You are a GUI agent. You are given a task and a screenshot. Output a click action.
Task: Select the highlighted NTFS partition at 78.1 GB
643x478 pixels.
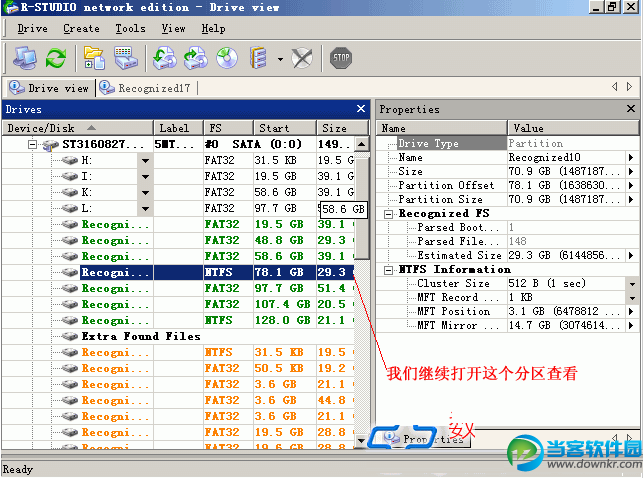tap(178, 273)
